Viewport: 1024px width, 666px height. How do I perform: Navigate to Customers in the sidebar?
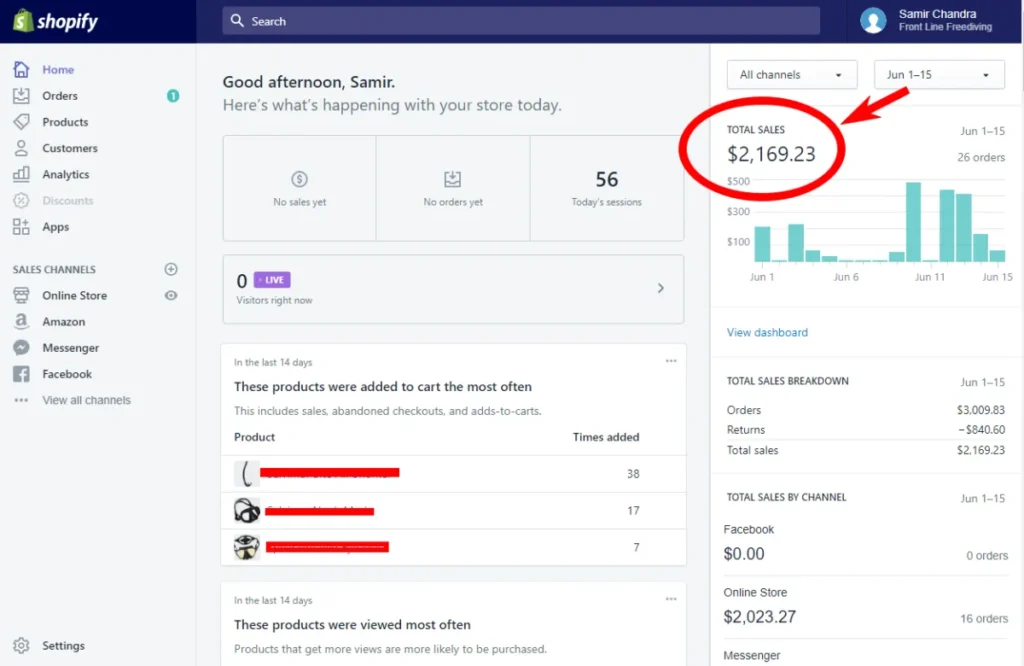coord(70,148)
